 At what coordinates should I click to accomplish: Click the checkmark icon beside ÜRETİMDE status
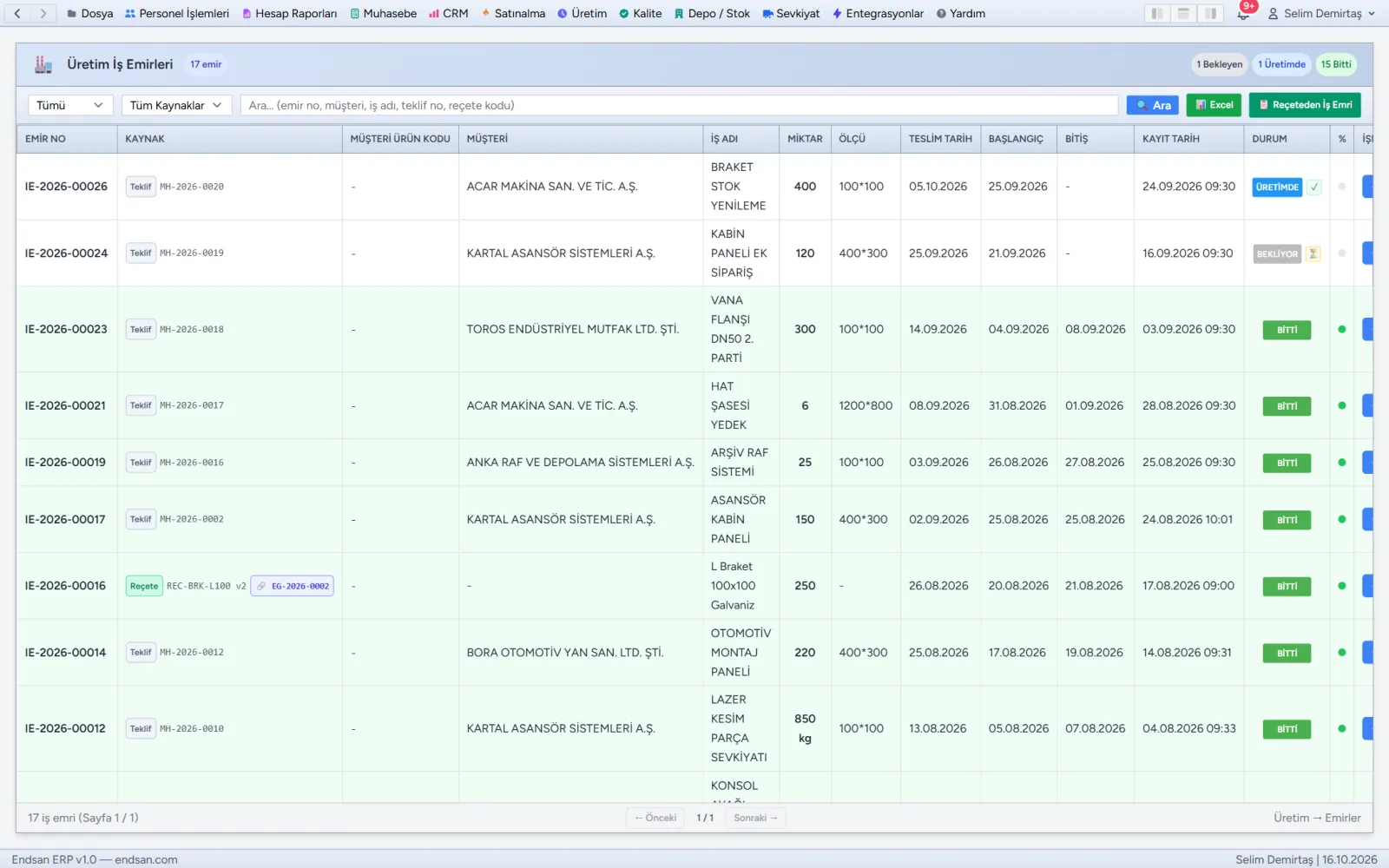[x=1314, y=187]
